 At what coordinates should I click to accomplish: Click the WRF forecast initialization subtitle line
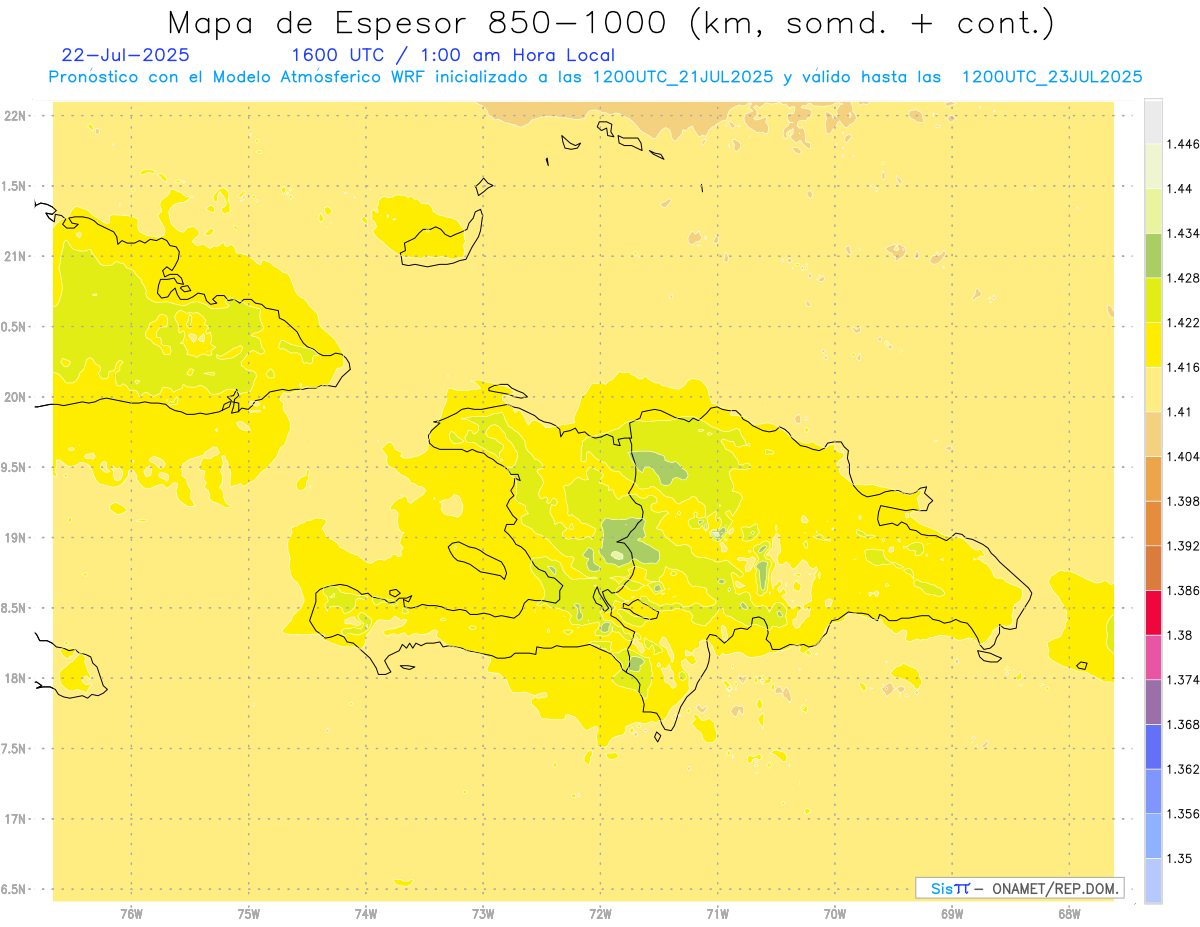(596, 76)
